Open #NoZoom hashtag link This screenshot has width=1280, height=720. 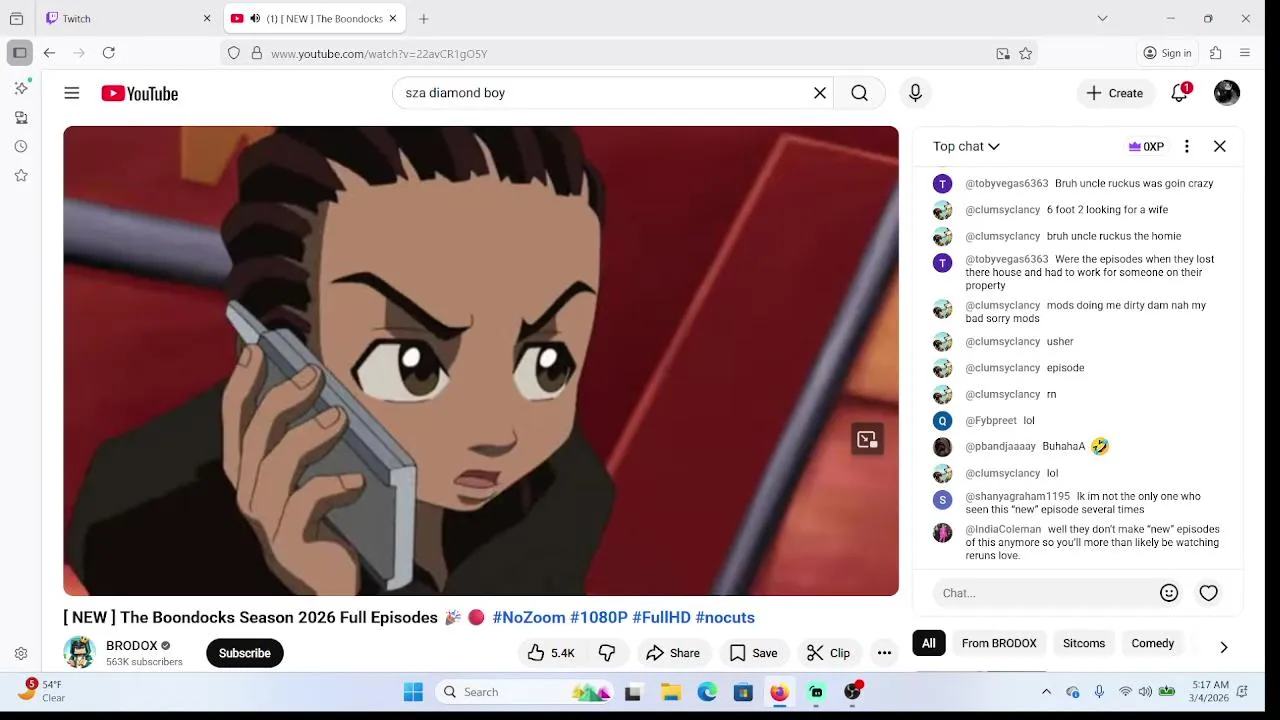pos(529,618)
